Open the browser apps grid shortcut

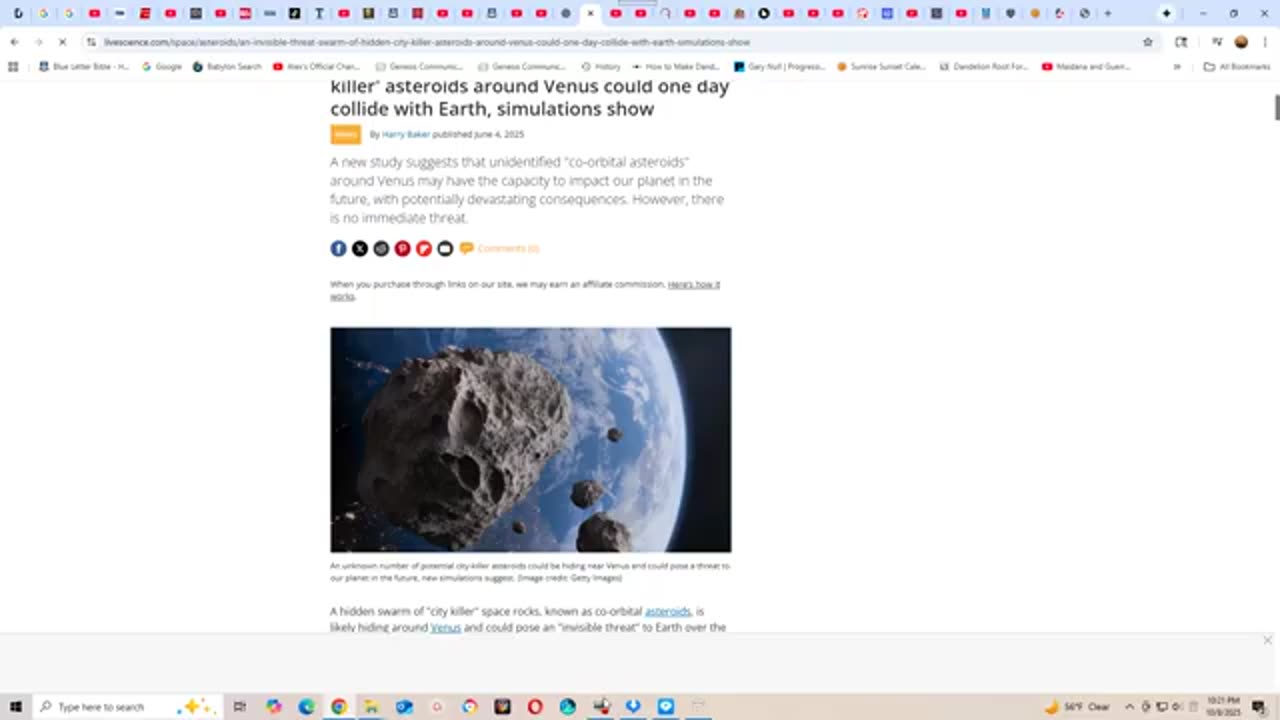tap(13, 67)
